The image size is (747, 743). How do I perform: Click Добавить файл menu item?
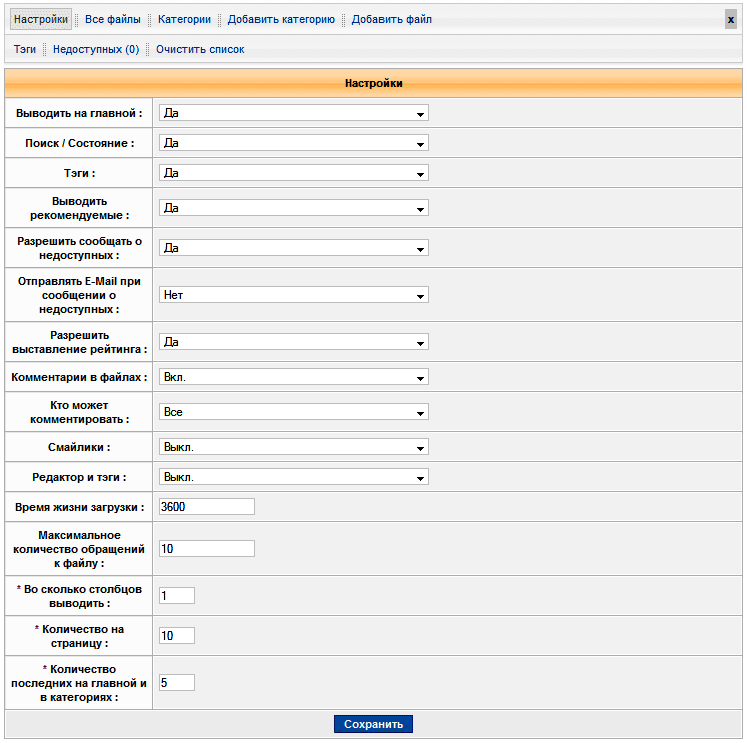click(x=391, y=20)
